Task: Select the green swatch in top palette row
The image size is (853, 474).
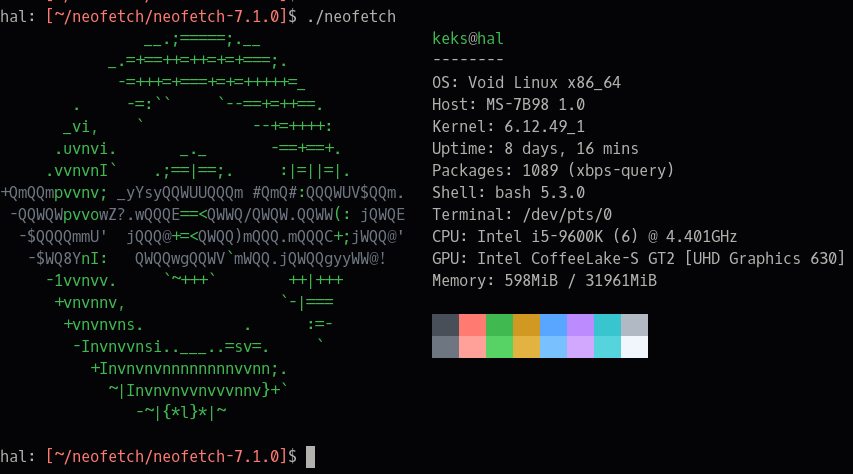Action: tap(499, 325)
